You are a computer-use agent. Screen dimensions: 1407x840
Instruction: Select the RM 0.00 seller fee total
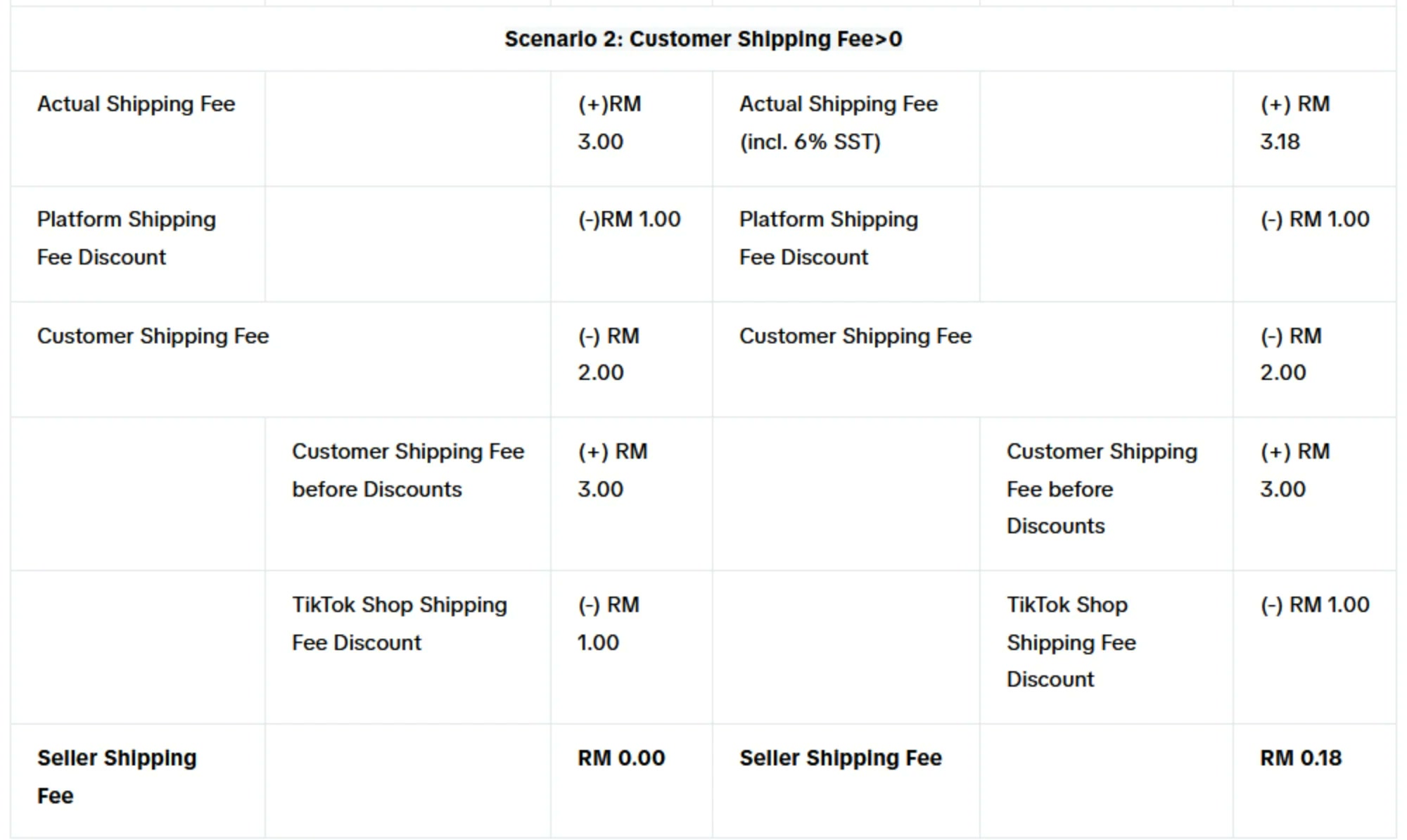pyautogui.click(x=621, y=758)
